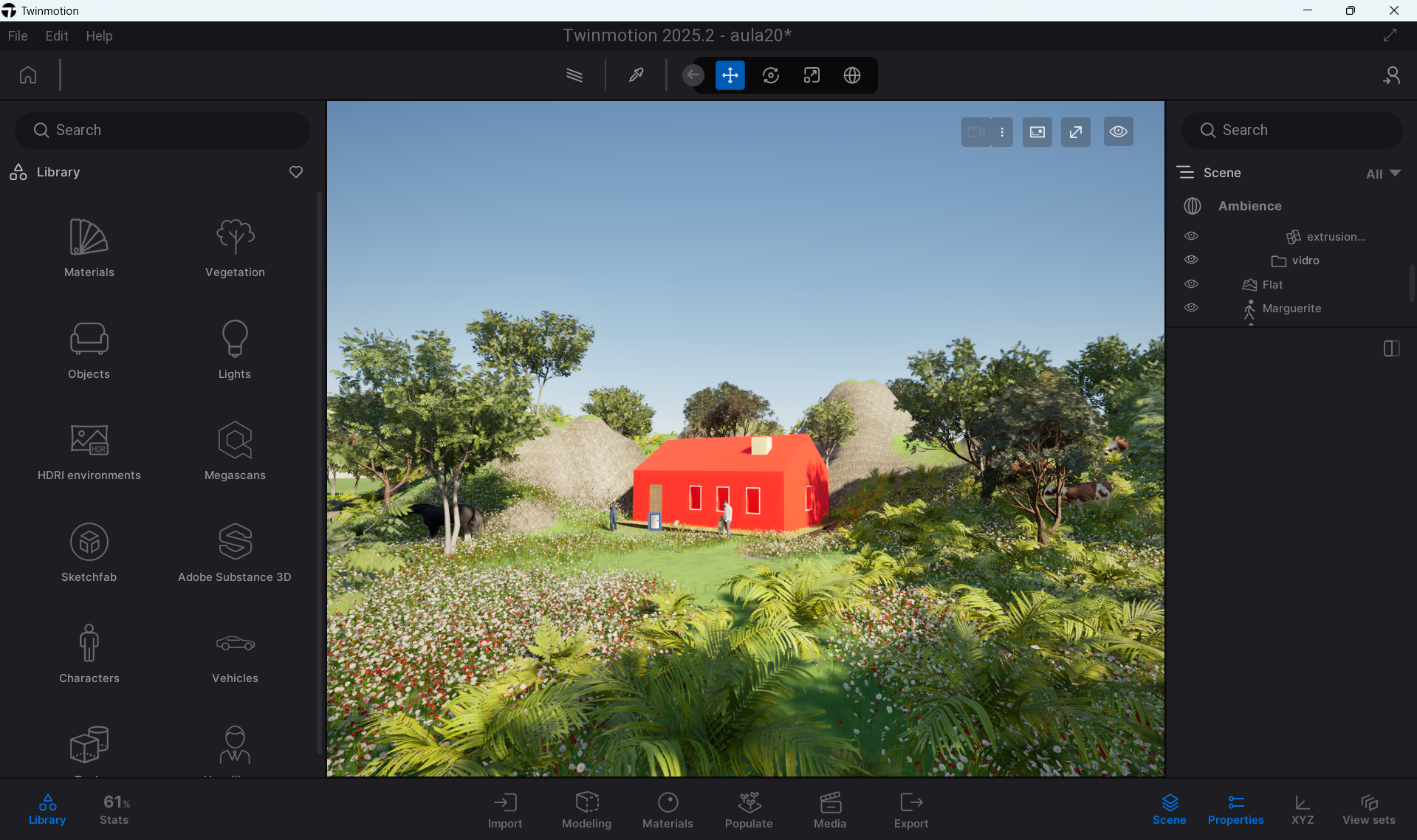This screenshot has width=1417, height=840.
Task: Pick a material with the eyedropper tool
Action: pyautogui.click(x=635, y=75)
